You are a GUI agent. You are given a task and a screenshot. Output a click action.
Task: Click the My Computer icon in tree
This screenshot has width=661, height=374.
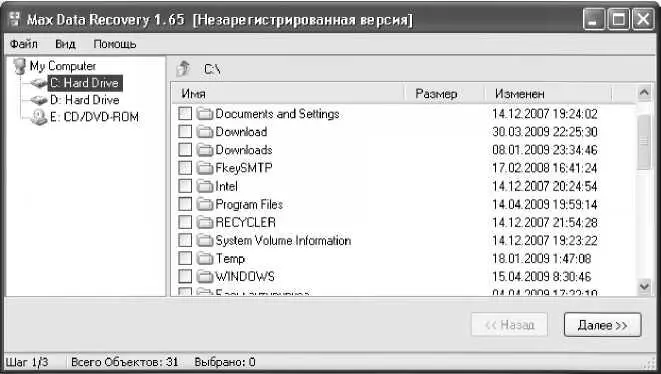click(19, 66)
